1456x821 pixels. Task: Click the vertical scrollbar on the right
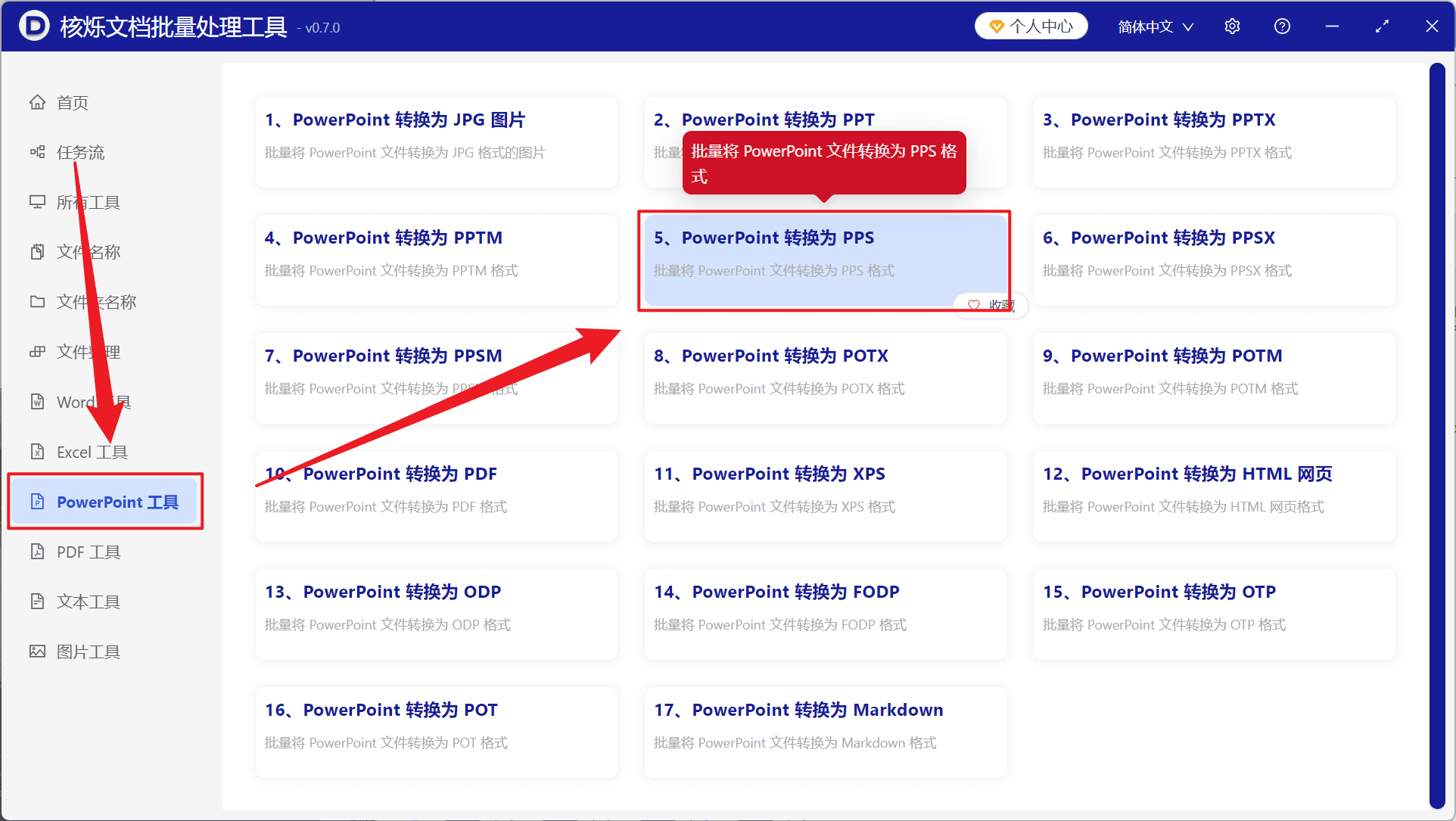[1436, 436]
